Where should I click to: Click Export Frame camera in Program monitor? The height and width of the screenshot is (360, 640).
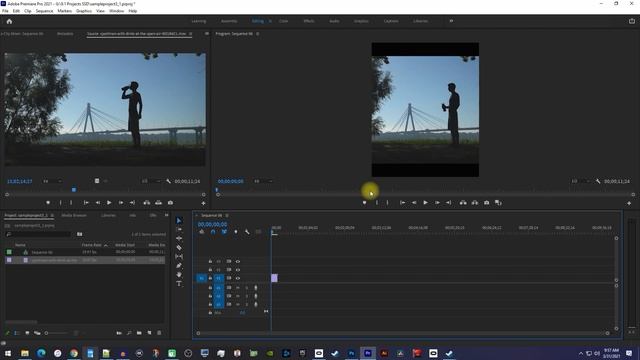point(487,202)
